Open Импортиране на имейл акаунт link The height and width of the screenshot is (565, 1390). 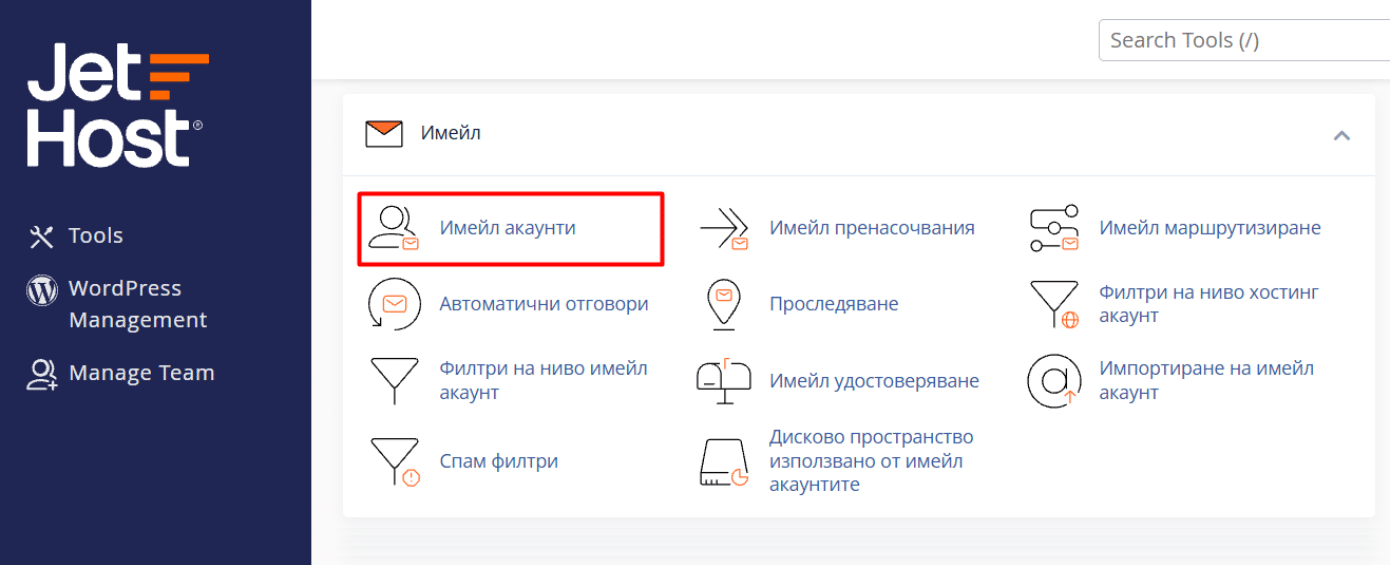point(1206,380)
